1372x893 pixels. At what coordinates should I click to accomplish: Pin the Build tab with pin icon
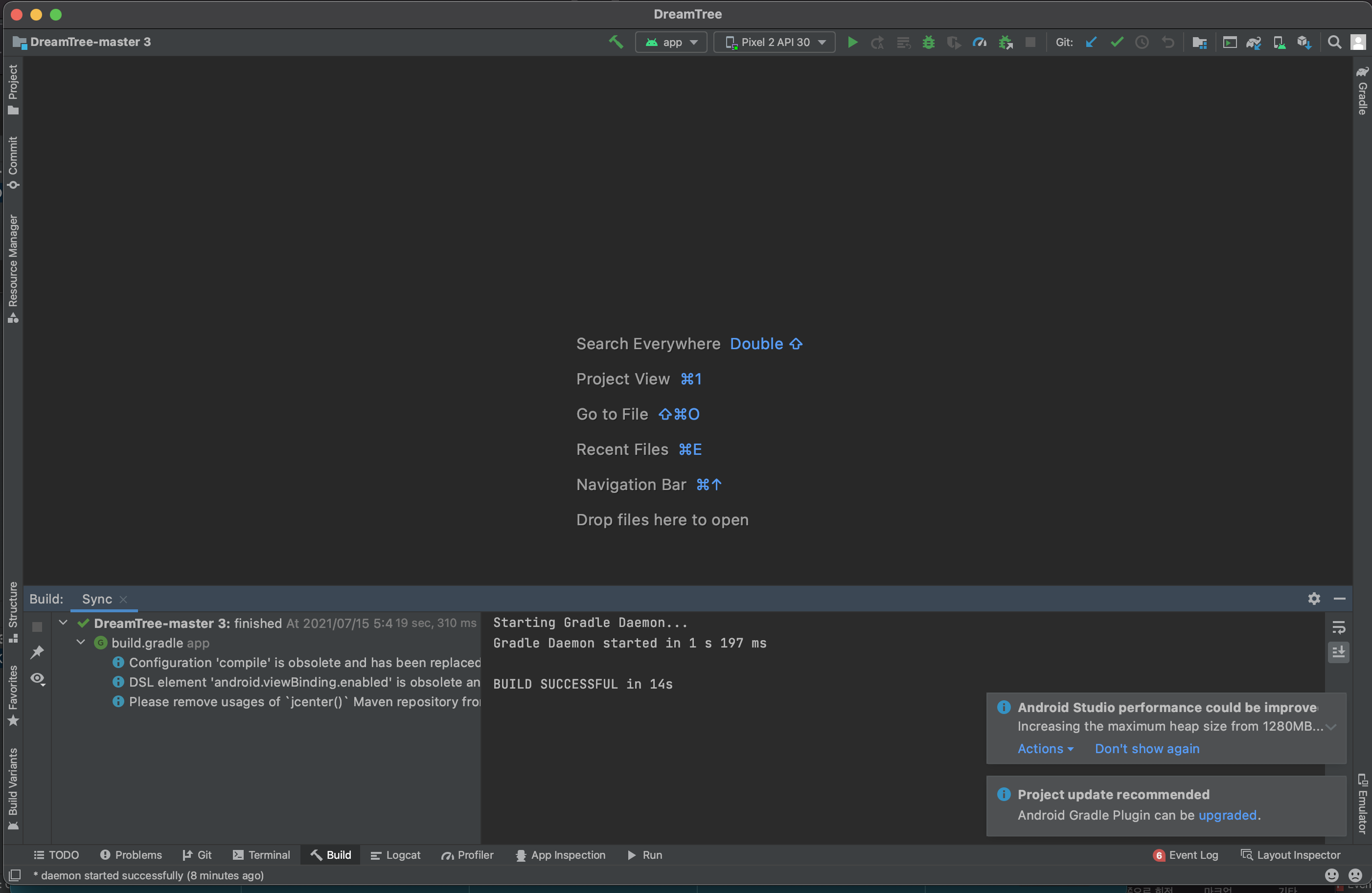coord(38,652)
